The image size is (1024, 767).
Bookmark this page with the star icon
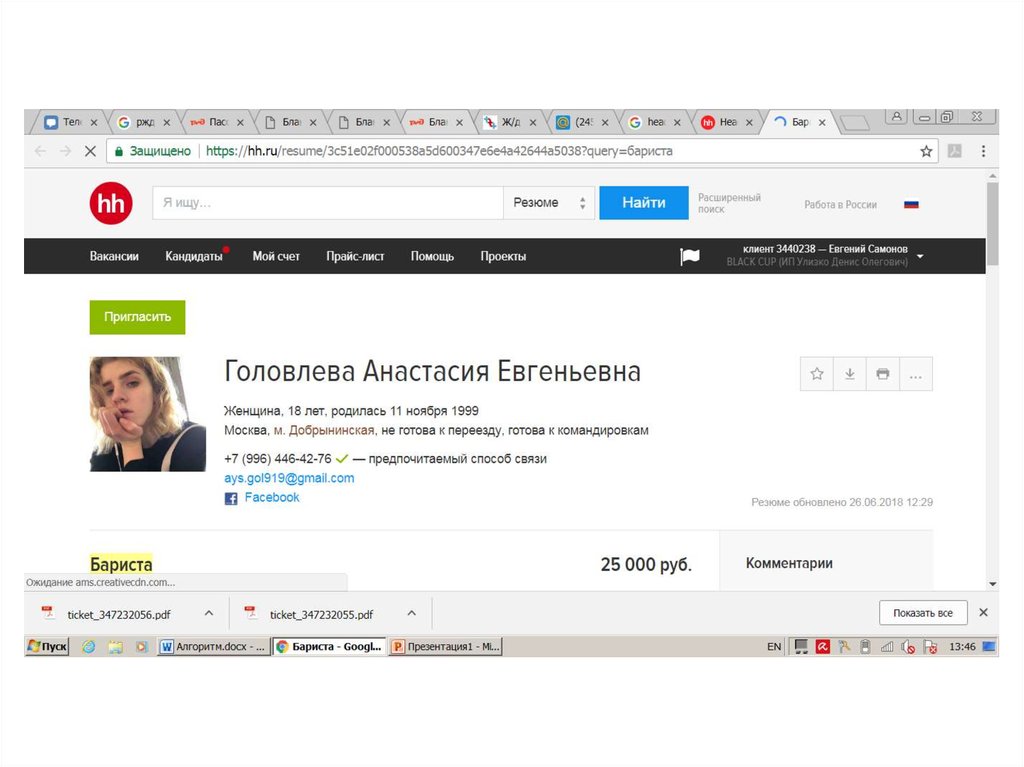click(x=926, y=151)
